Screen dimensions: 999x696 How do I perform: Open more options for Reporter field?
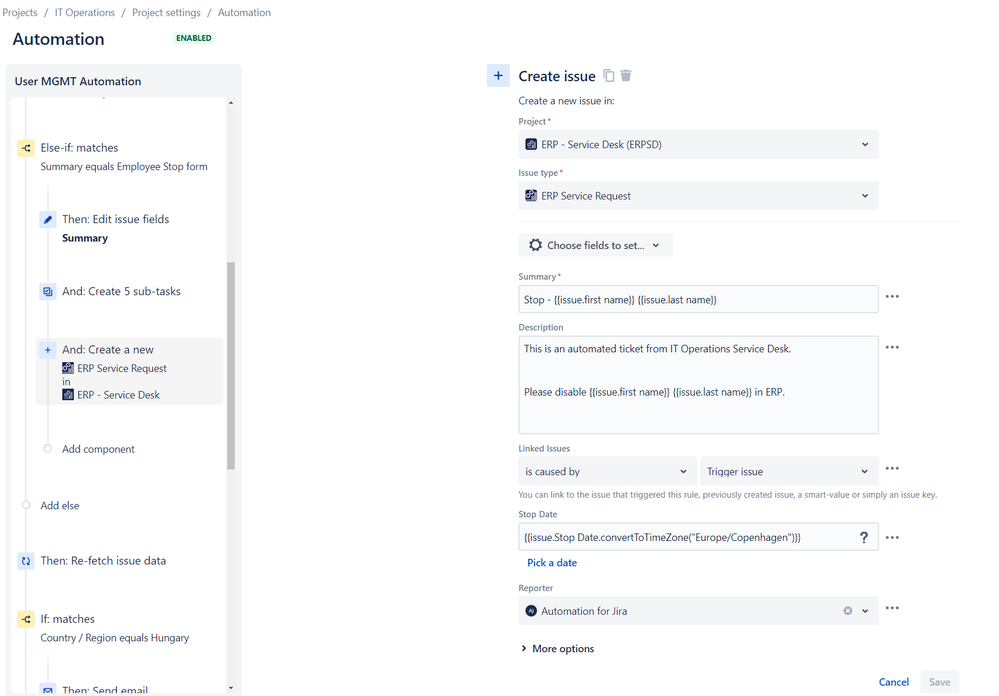pos(892,608)
